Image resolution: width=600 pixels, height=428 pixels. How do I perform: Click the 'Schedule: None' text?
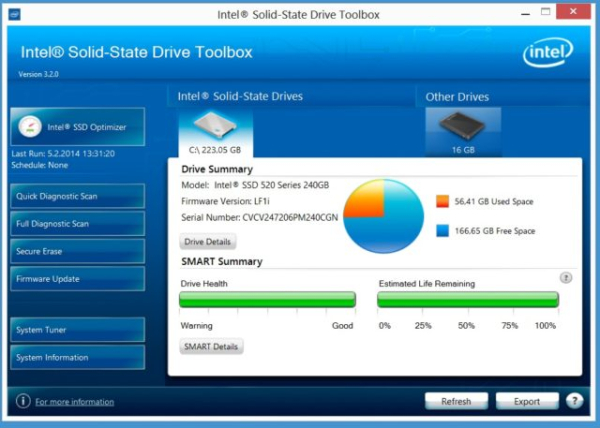coord(40,165)
